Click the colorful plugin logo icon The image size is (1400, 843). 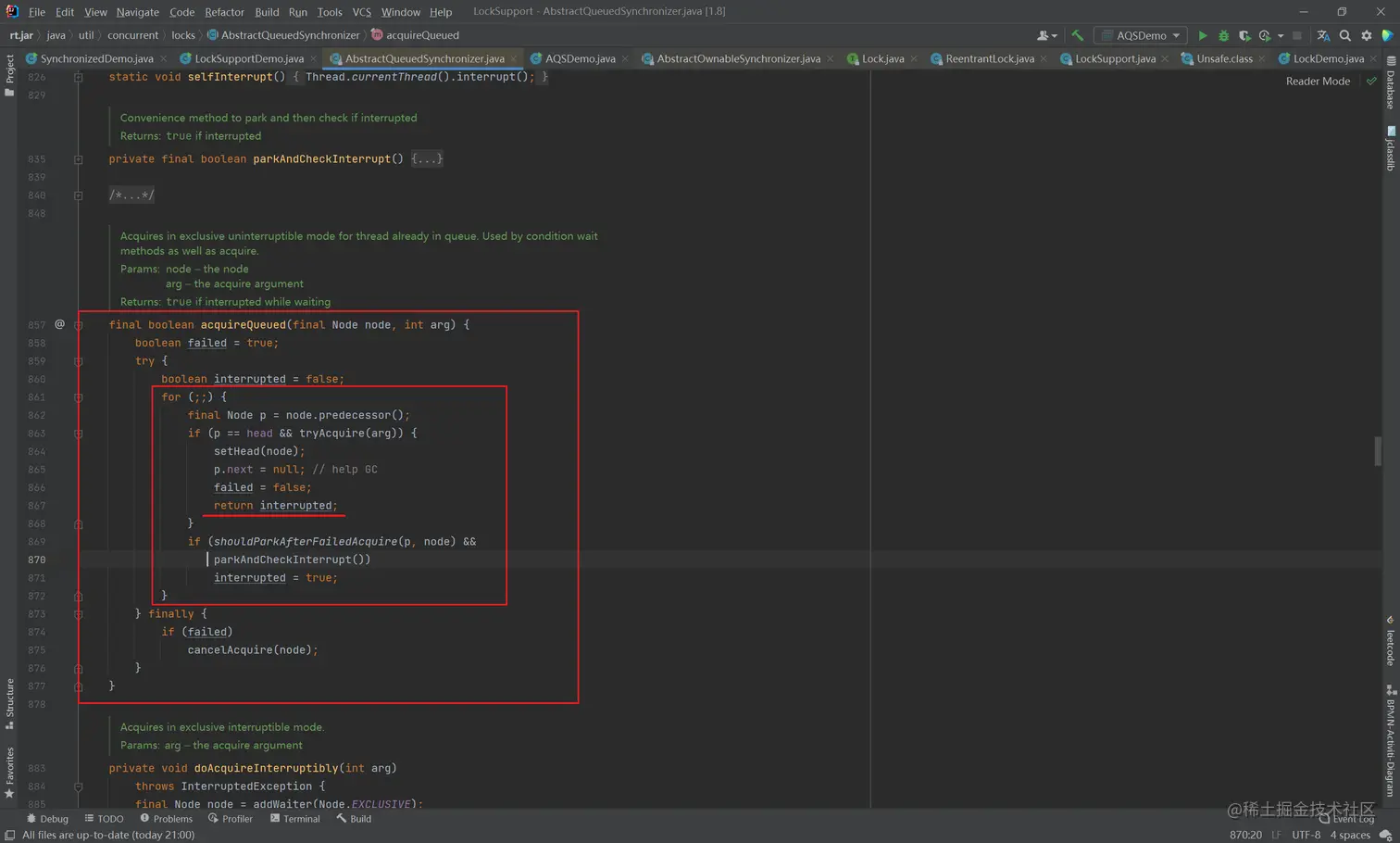tap(1387, 35)
